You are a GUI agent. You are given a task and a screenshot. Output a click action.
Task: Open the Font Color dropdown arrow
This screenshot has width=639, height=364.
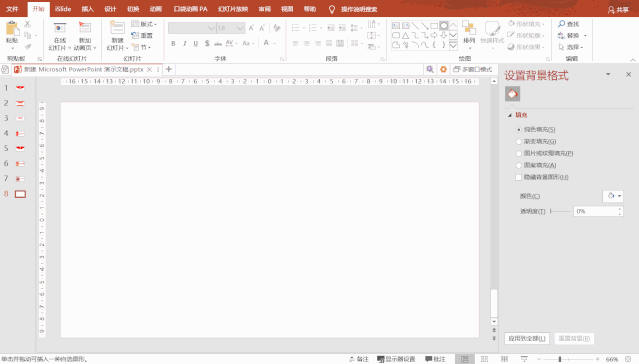[x=275, y=43]
